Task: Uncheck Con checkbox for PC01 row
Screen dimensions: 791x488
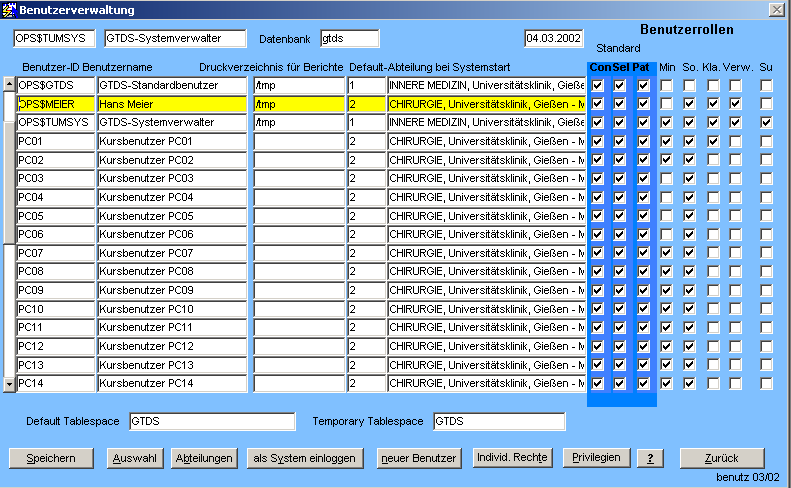Action: pos(598,141)
